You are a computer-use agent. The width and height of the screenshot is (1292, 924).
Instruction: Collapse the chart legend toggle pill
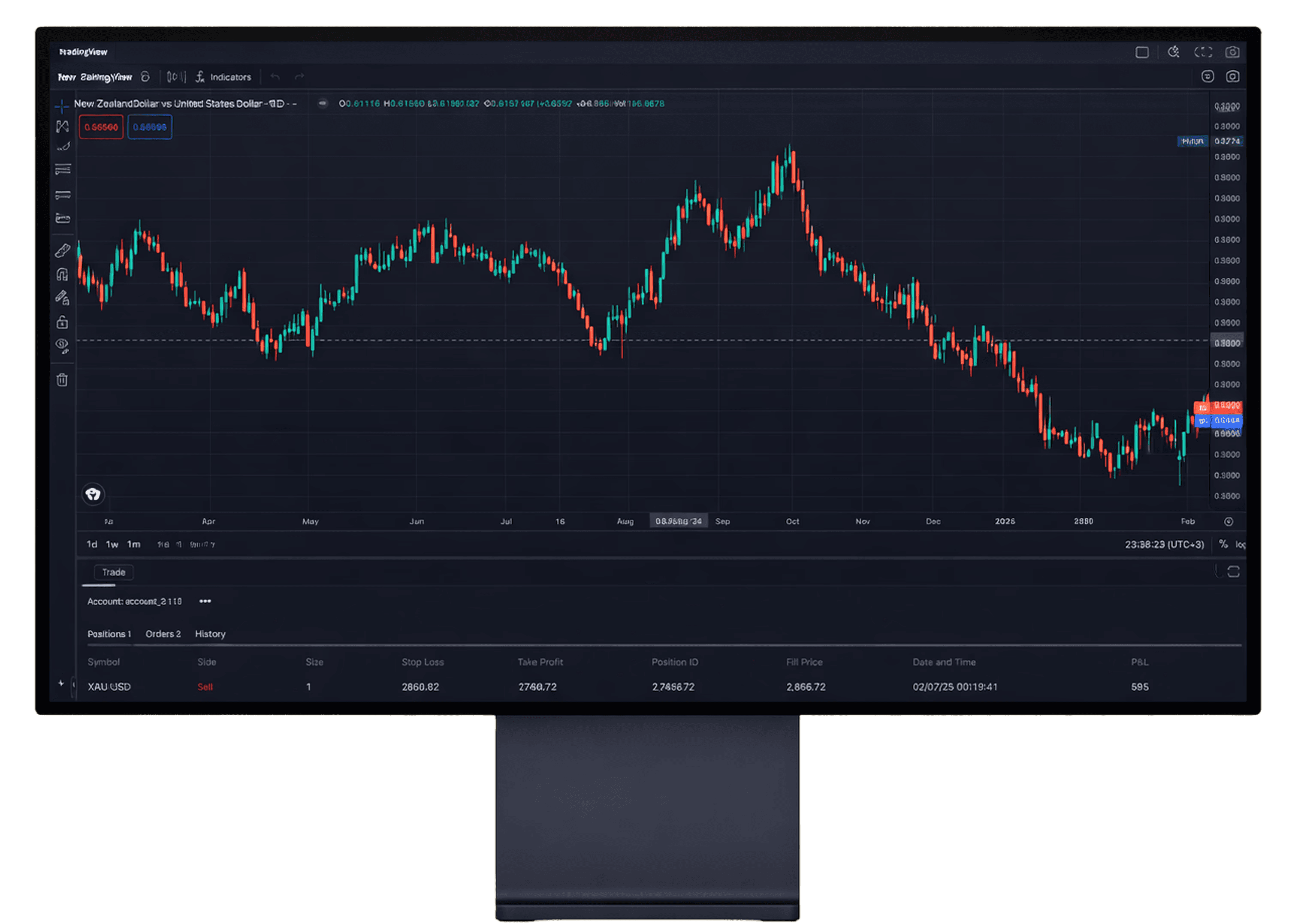(x=323, y=104)
